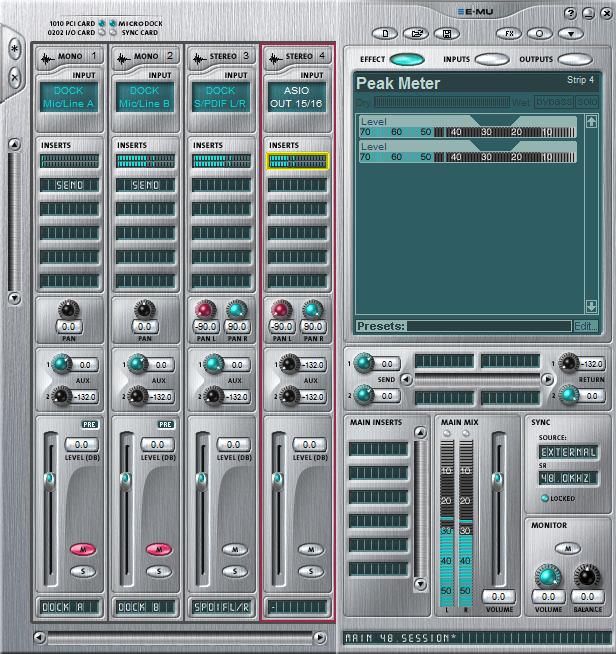Open the input selector DOCK Mic/Line A
Screen dimensions: 616x654
[69, 97]
